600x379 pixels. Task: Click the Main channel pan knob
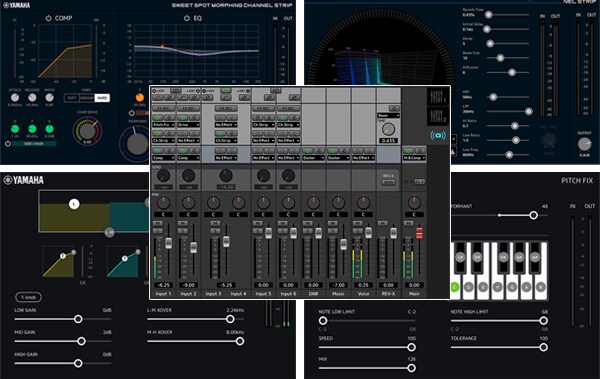(x=414, y=203)
